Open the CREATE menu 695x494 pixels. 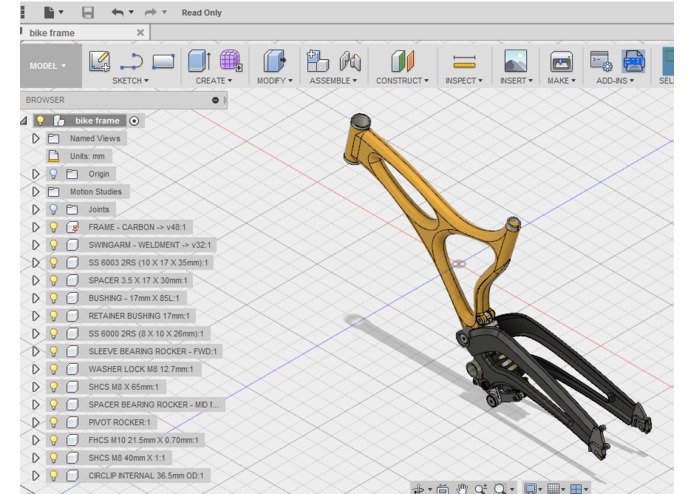tap(214, 81)
